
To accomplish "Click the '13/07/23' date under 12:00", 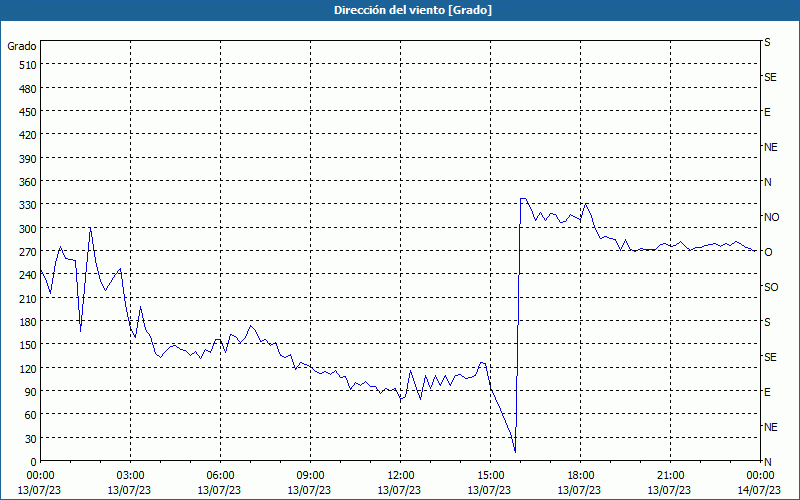I will 399,490.
